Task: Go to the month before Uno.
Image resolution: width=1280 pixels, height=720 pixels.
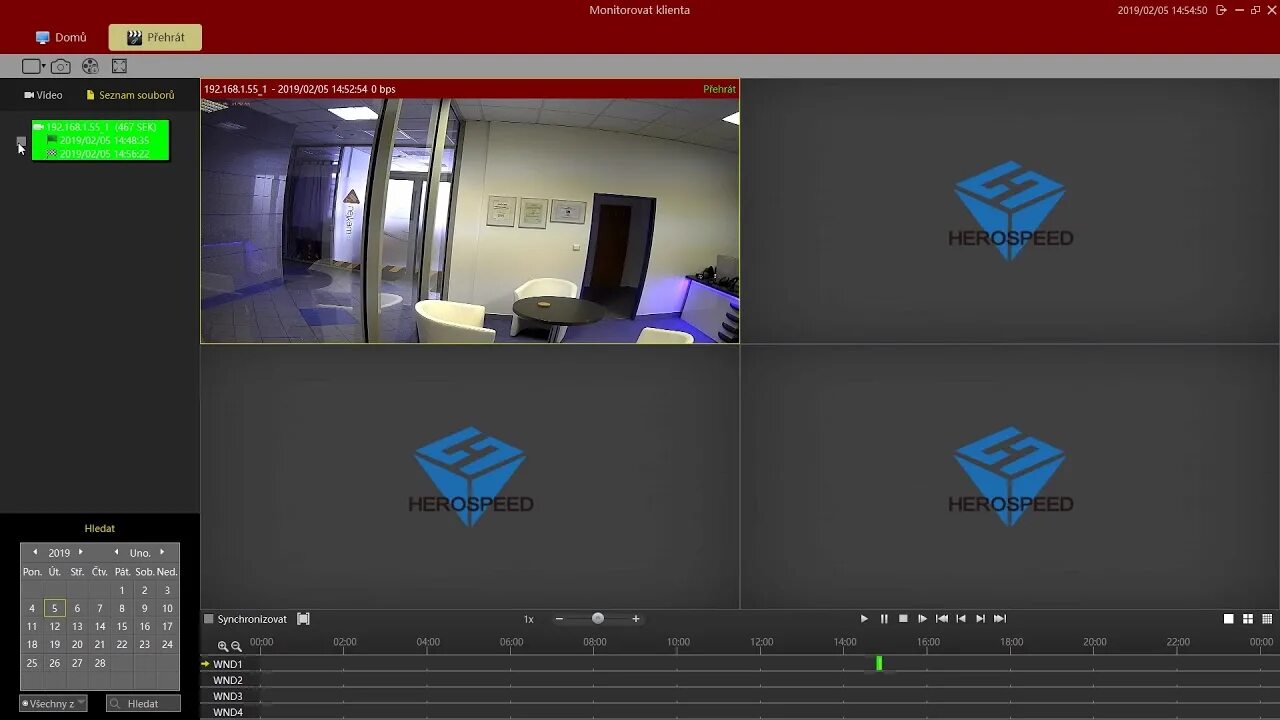Action: [116, 552]
